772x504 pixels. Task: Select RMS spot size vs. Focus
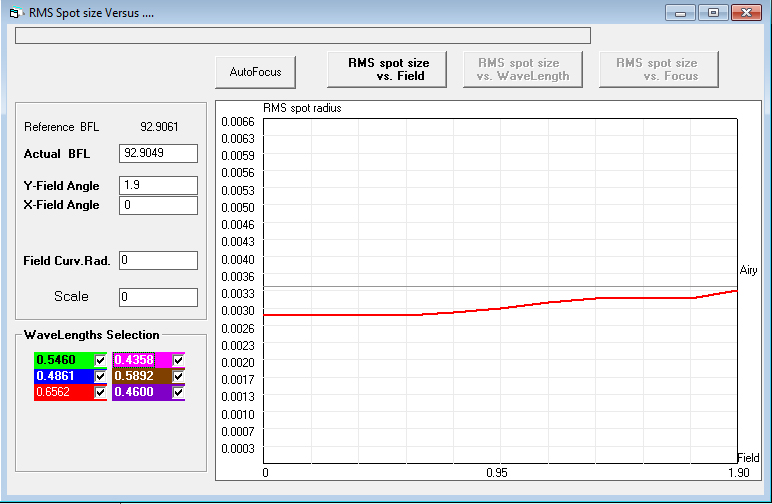point(659,69)
